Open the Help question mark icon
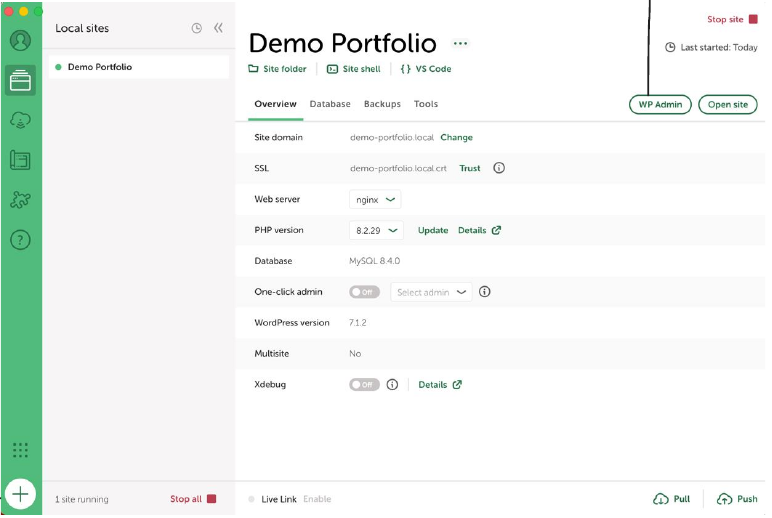The height and width of the screenshot is (518, 772). click(20, 240)
